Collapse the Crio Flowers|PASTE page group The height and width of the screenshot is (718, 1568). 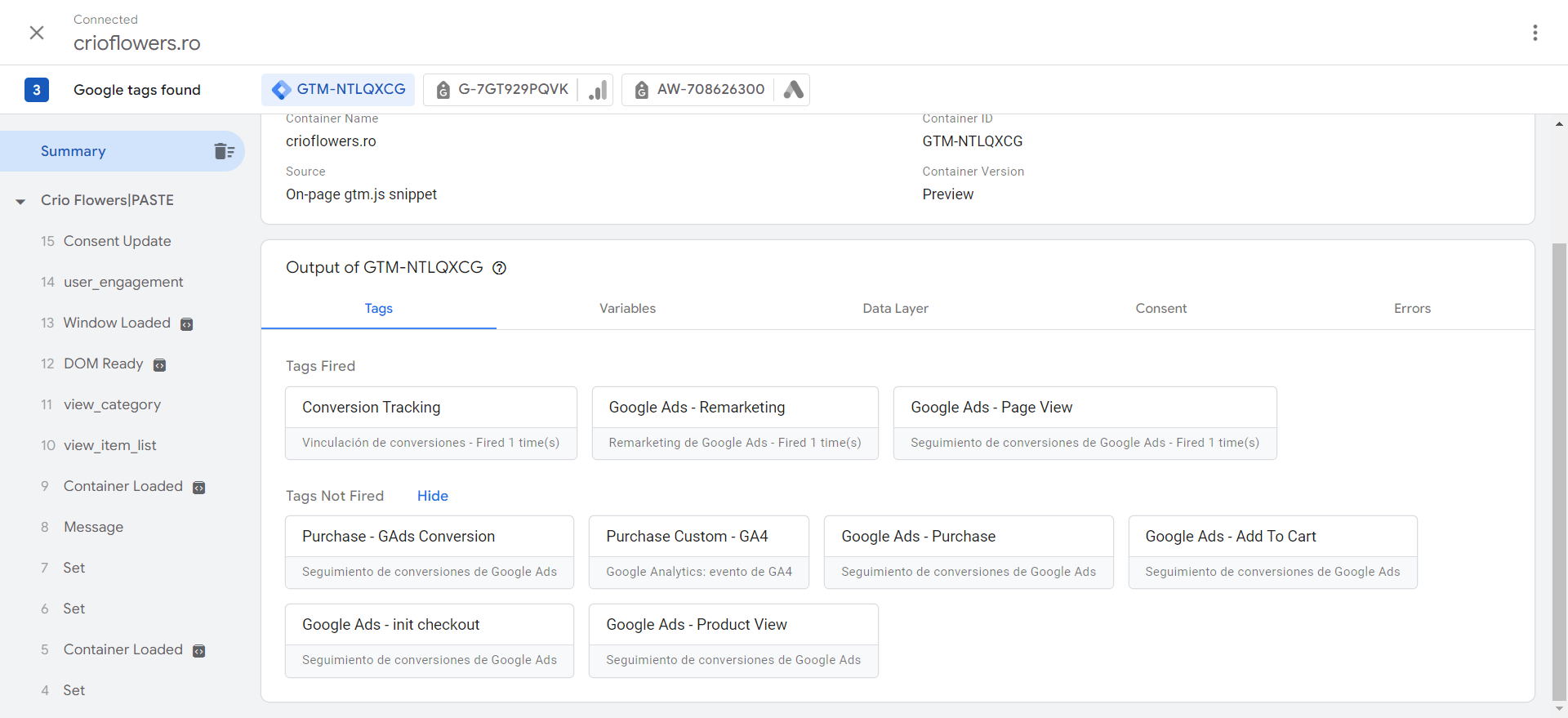tap(20, 201)
